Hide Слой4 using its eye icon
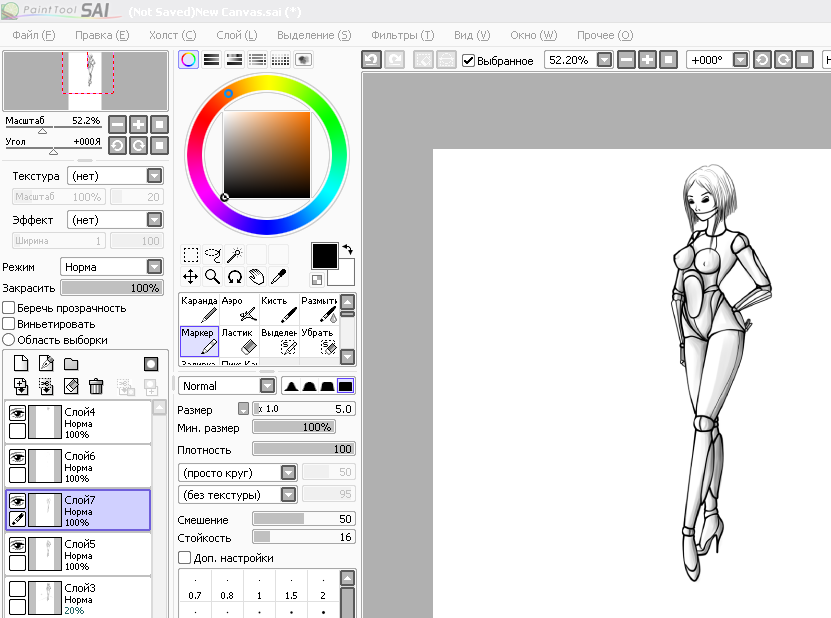 point(17,413)
